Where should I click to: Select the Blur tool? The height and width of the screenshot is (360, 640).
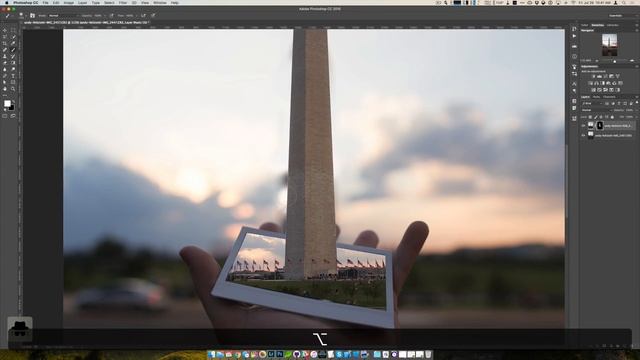[5, 69]
